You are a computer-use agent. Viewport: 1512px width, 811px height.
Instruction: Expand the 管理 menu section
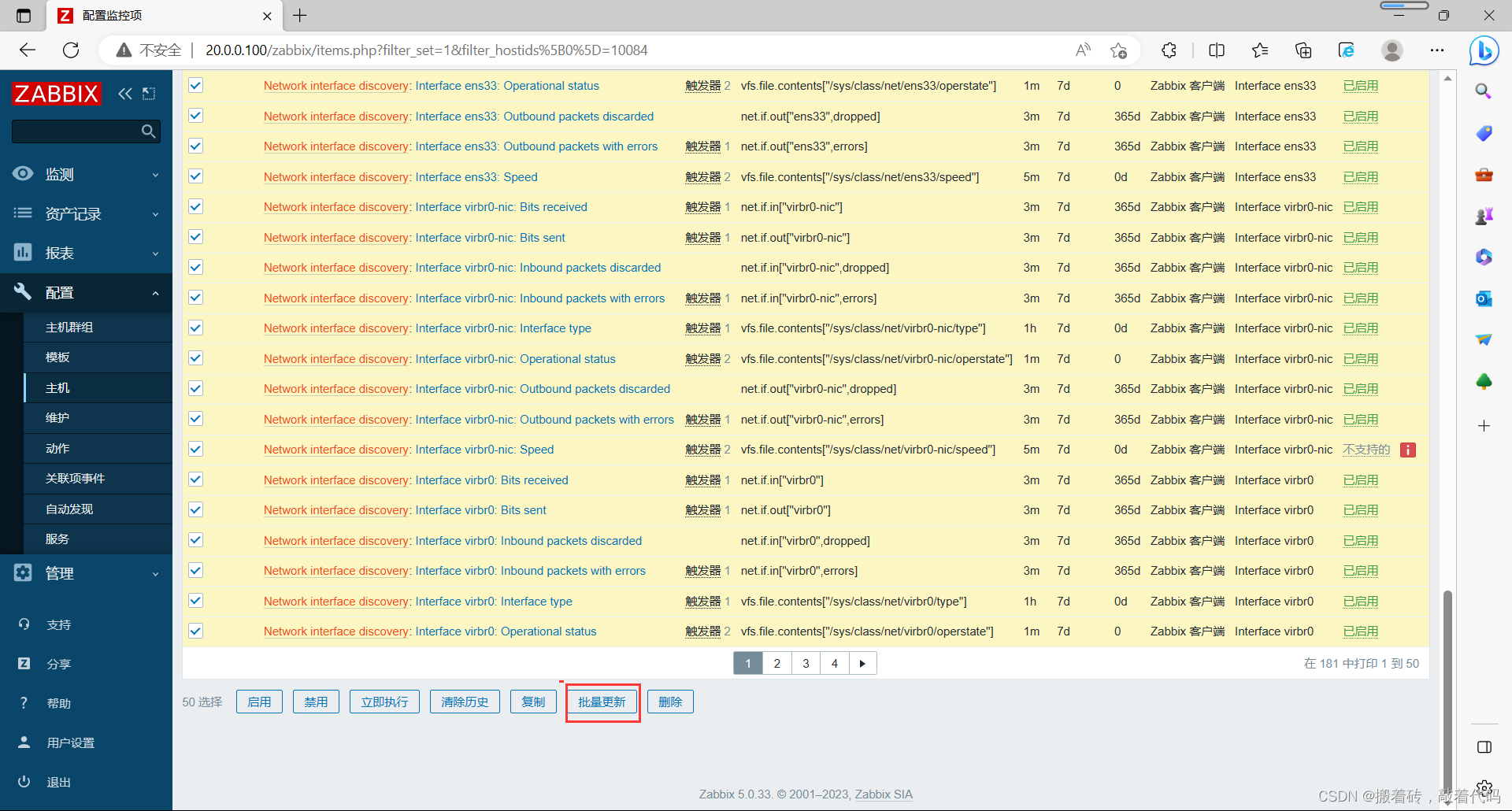coord(86,573)
